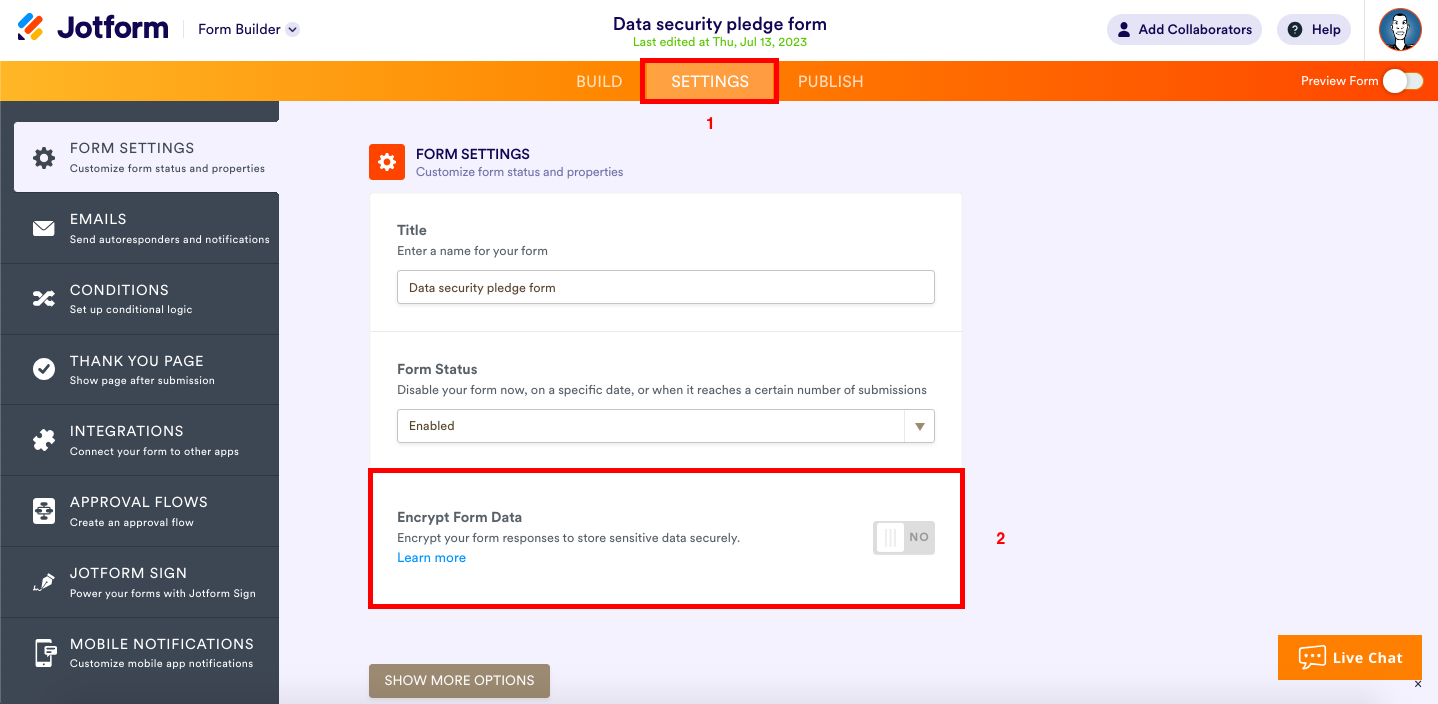Image resolution: width=1438 pixels, height=704 pixels.
Task: Click the Add Collaborators button
Action: tap(1184, 30)
